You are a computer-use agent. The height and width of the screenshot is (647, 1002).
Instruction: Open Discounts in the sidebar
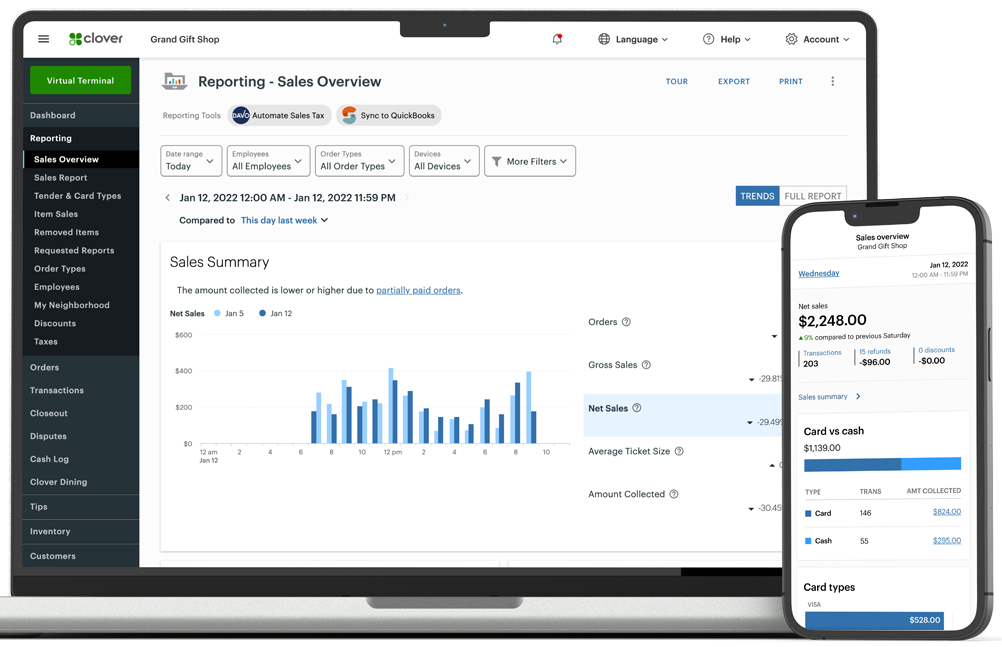tap(55, 324)
